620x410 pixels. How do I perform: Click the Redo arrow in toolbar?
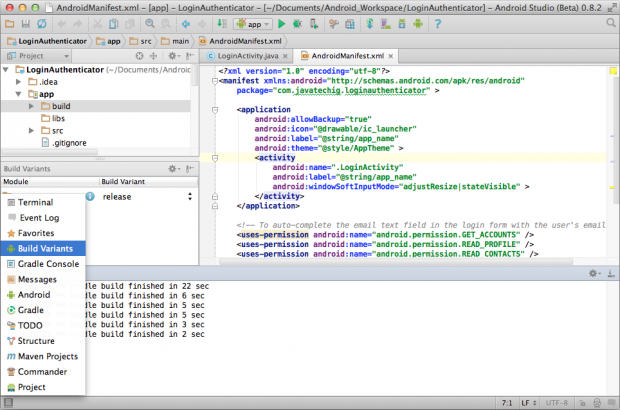pos(78,24)
